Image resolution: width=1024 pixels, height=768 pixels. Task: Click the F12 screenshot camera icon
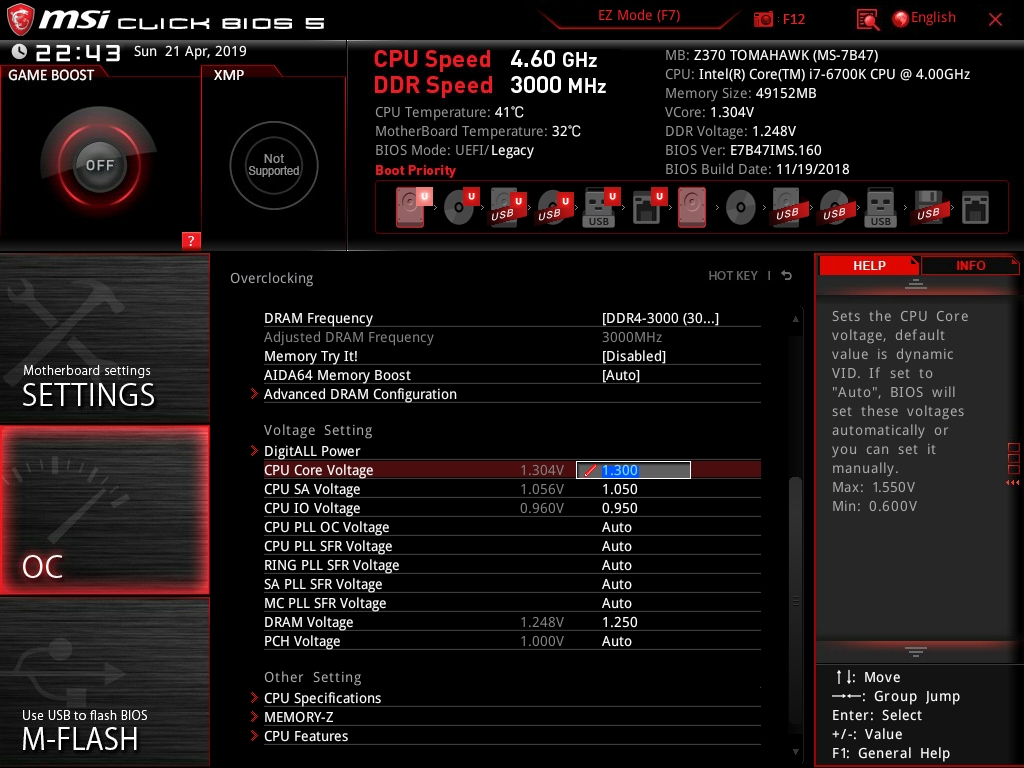click(763, 20)
